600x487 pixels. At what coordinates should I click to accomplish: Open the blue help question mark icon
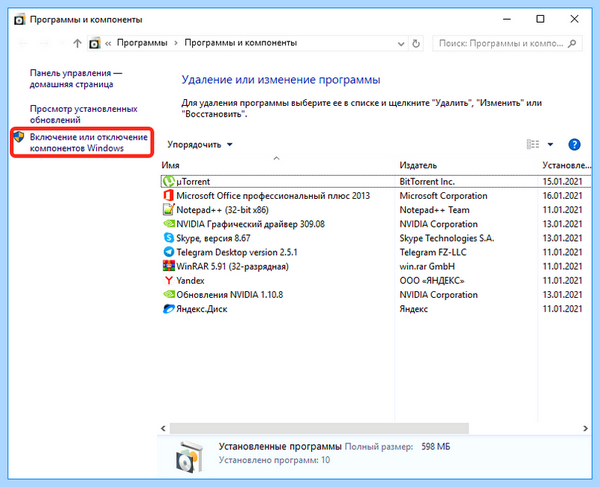pos(574,145)
